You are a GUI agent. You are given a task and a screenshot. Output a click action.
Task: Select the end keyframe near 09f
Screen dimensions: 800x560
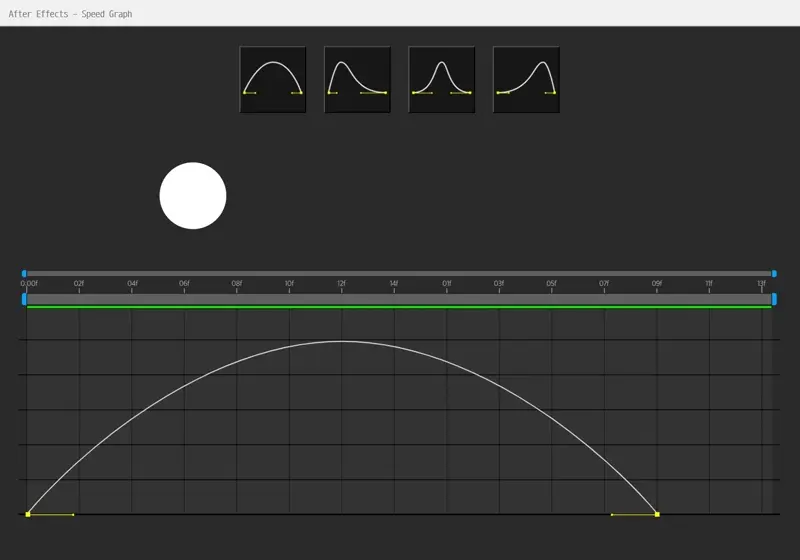657,514
